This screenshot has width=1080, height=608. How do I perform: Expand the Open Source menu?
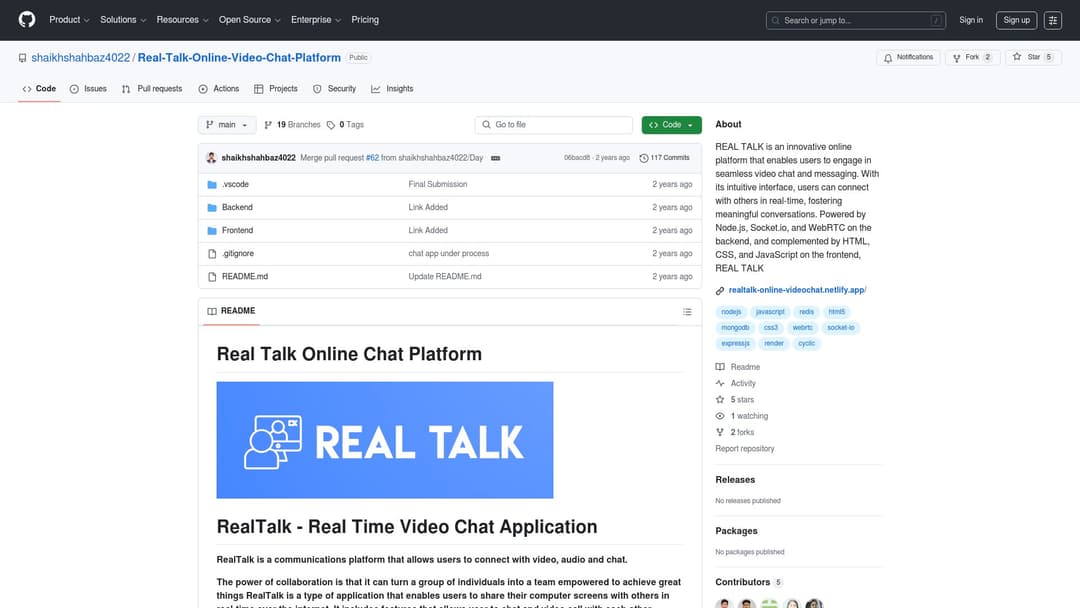[249, 20]
